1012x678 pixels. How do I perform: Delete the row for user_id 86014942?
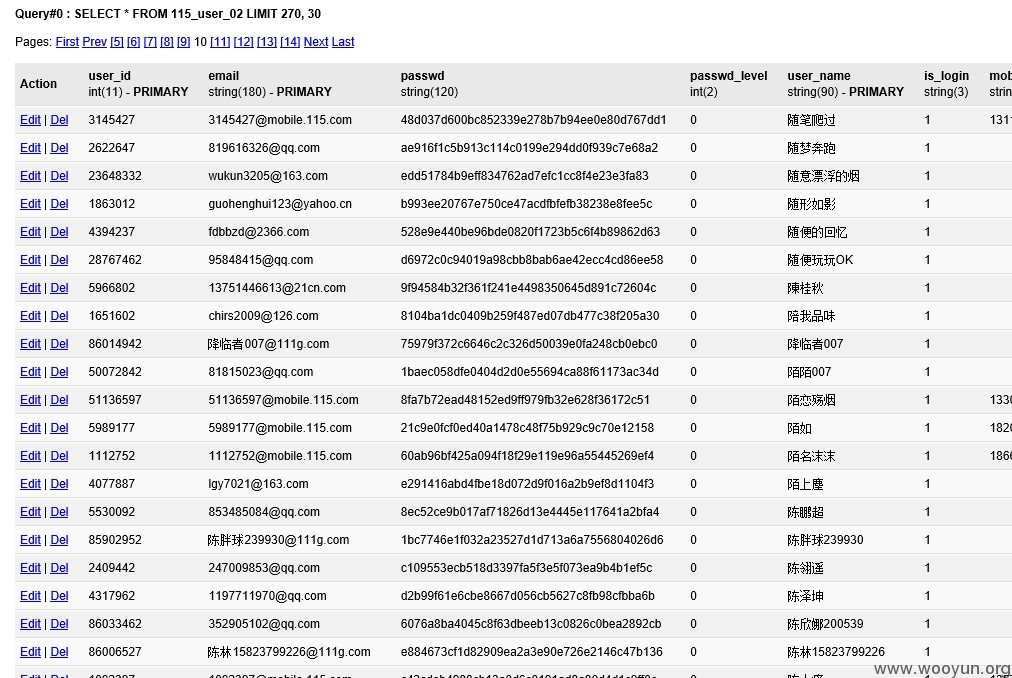coord(59,344)
